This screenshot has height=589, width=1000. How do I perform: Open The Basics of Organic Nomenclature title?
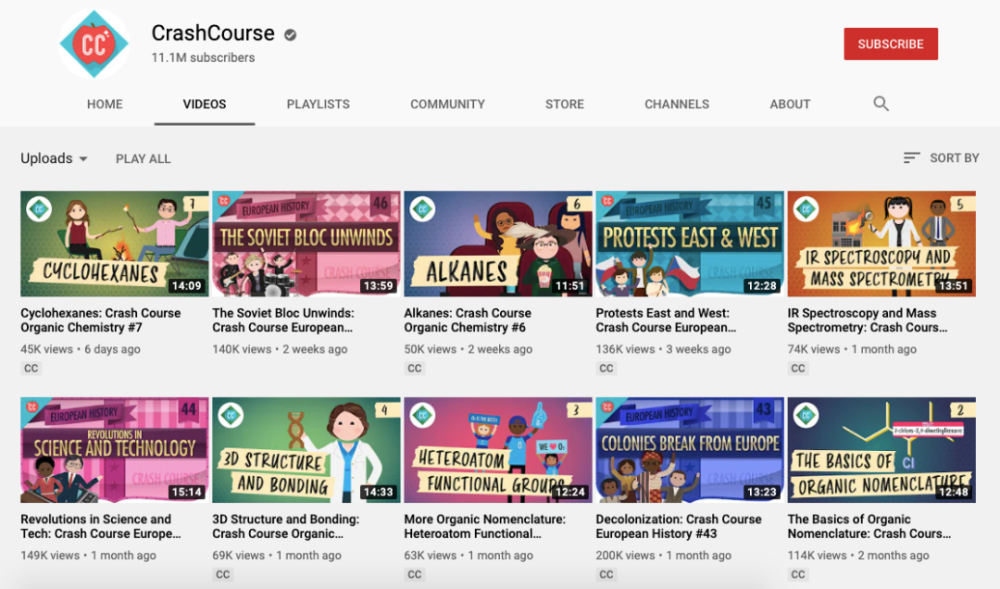point(869,526)
